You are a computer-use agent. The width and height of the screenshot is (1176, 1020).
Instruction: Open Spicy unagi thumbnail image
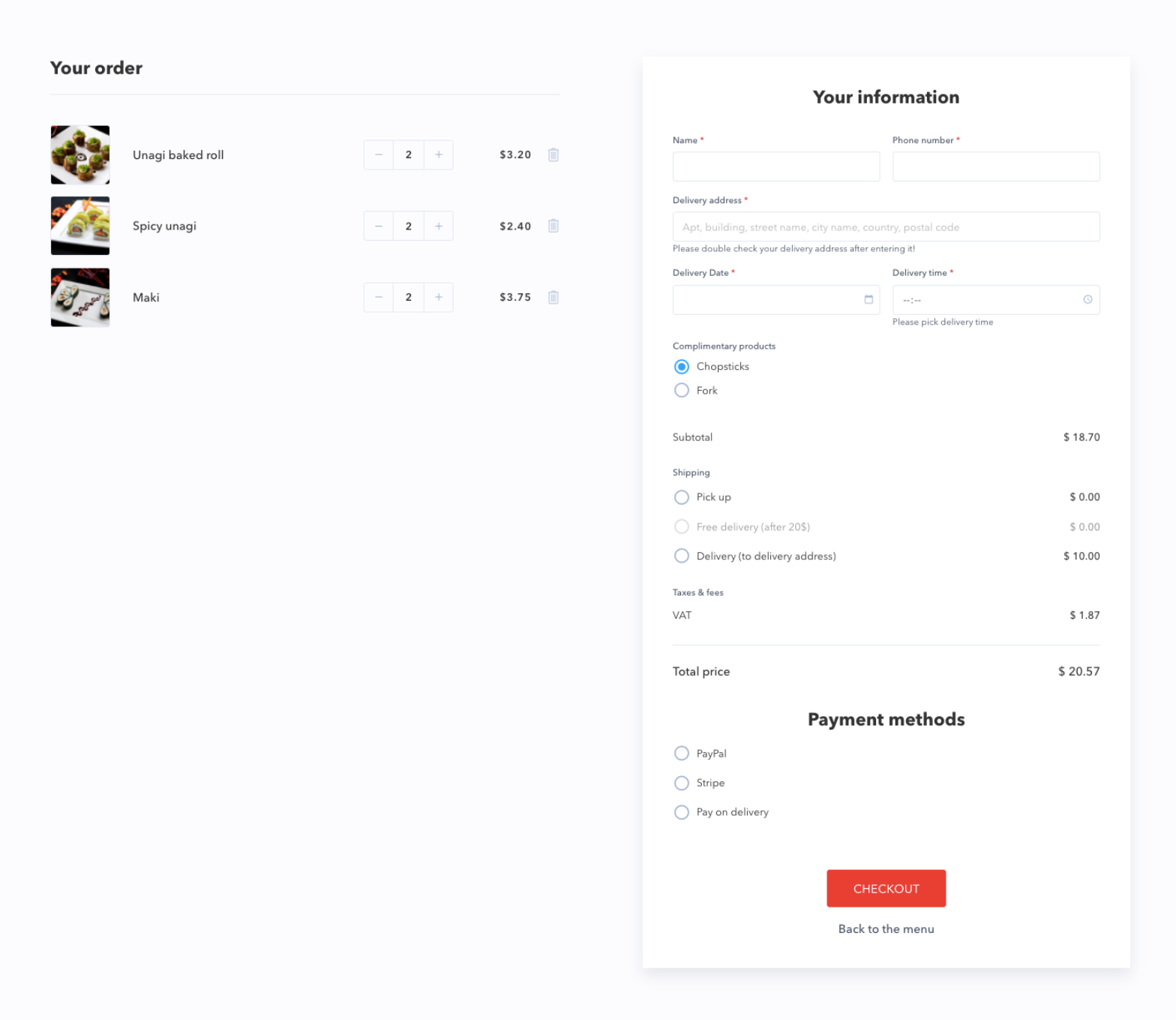[80, 226]
